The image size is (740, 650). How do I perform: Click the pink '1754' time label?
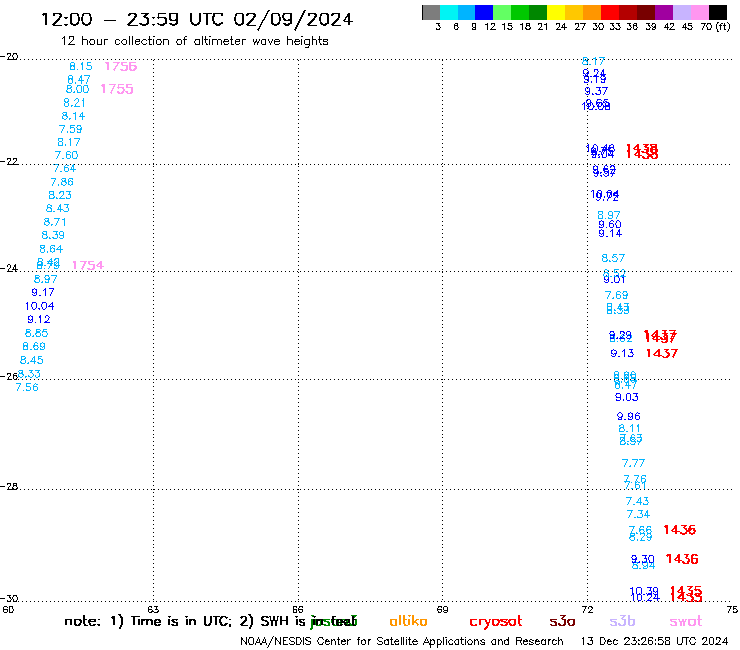[x=88, y=266]
